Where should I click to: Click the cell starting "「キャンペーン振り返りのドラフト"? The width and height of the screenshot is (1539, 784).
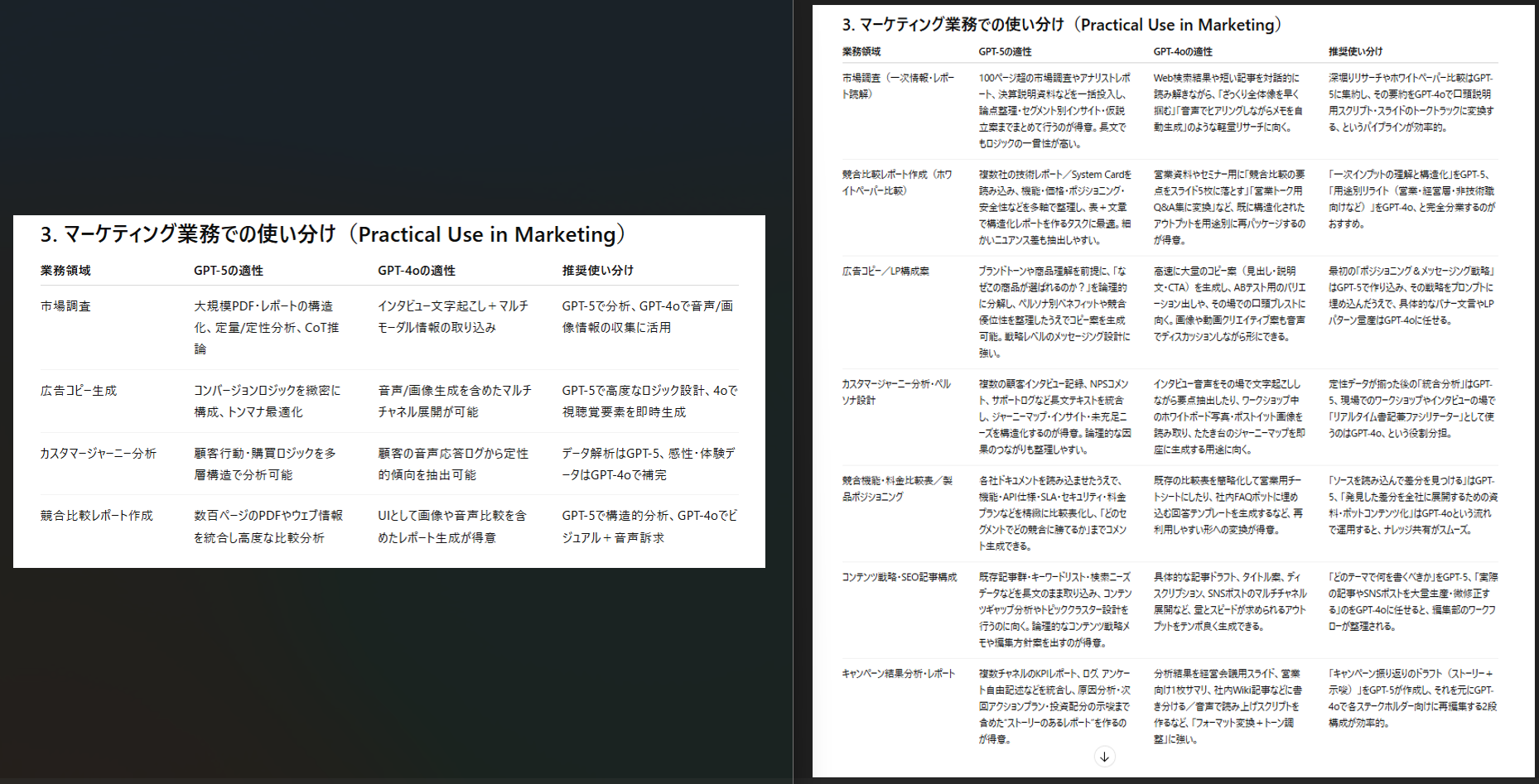coord(1412,699)
